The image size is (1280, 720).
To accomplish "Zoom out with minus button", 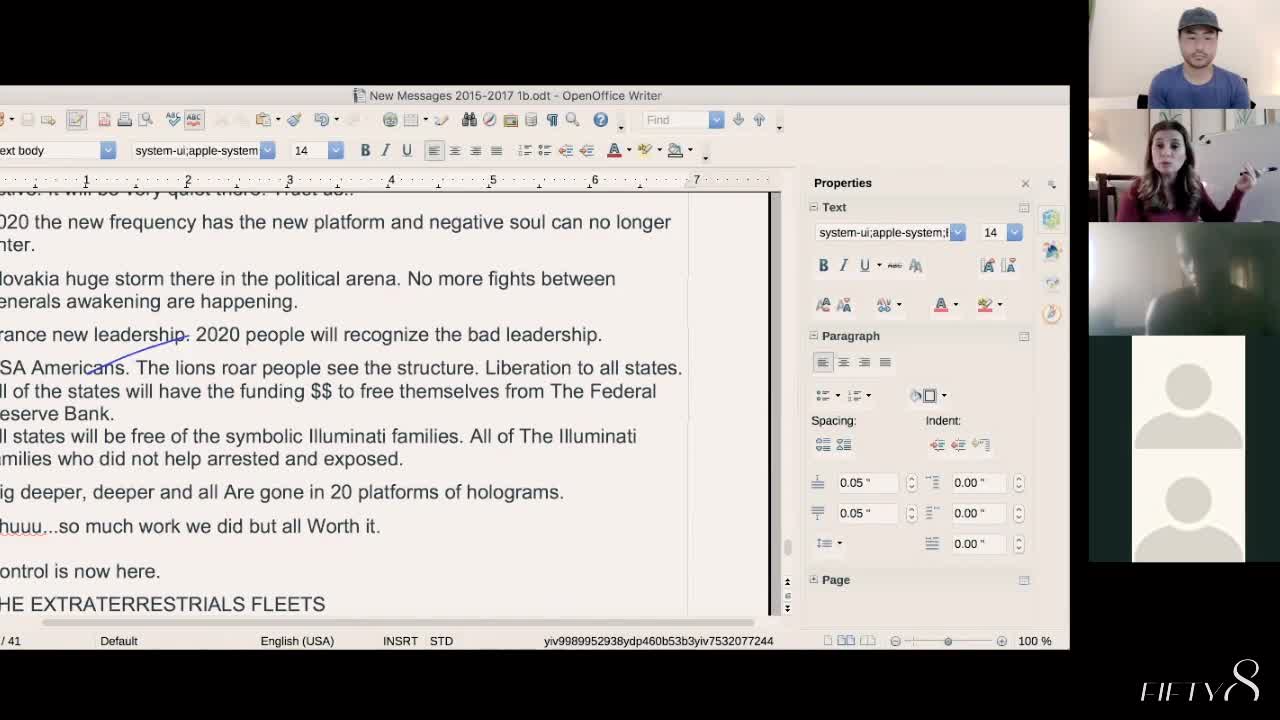I will pos(895,641).
